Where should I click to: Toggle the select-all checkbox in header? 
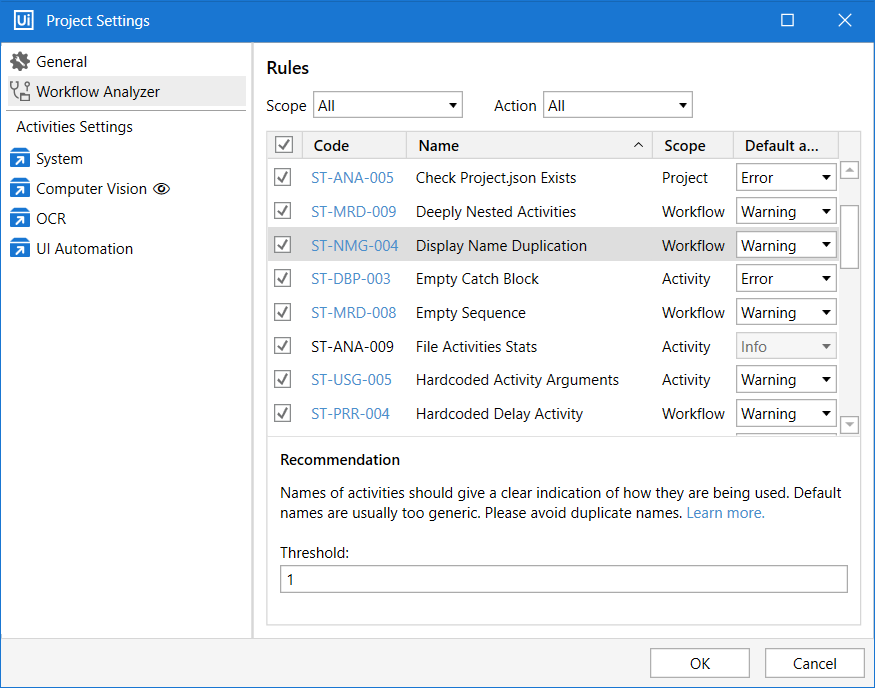(x=284, y=146)
